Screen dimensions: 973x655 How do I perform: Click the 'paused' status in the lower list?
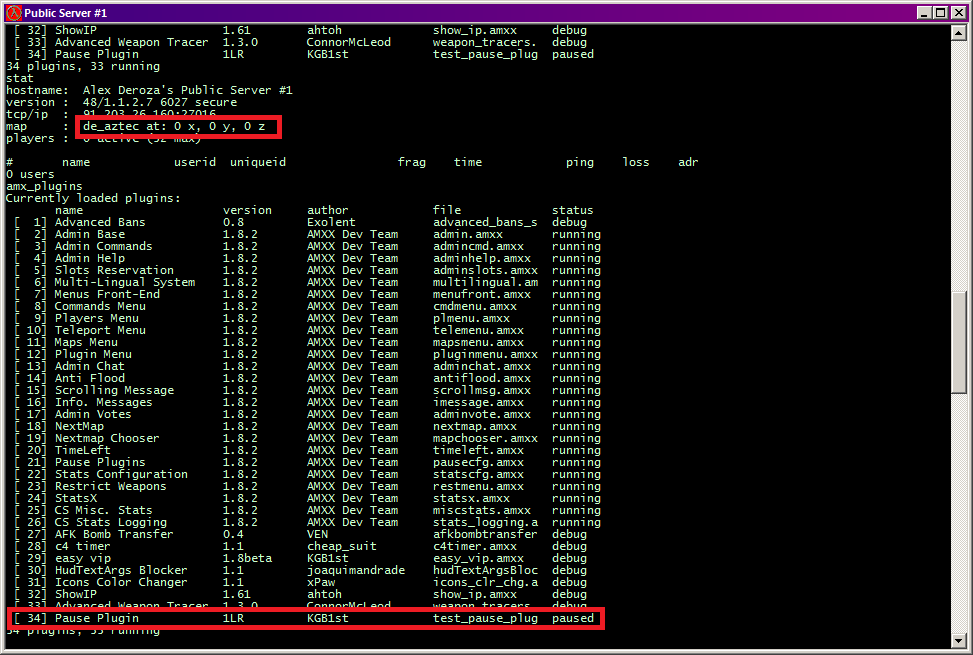pos(573,618)
